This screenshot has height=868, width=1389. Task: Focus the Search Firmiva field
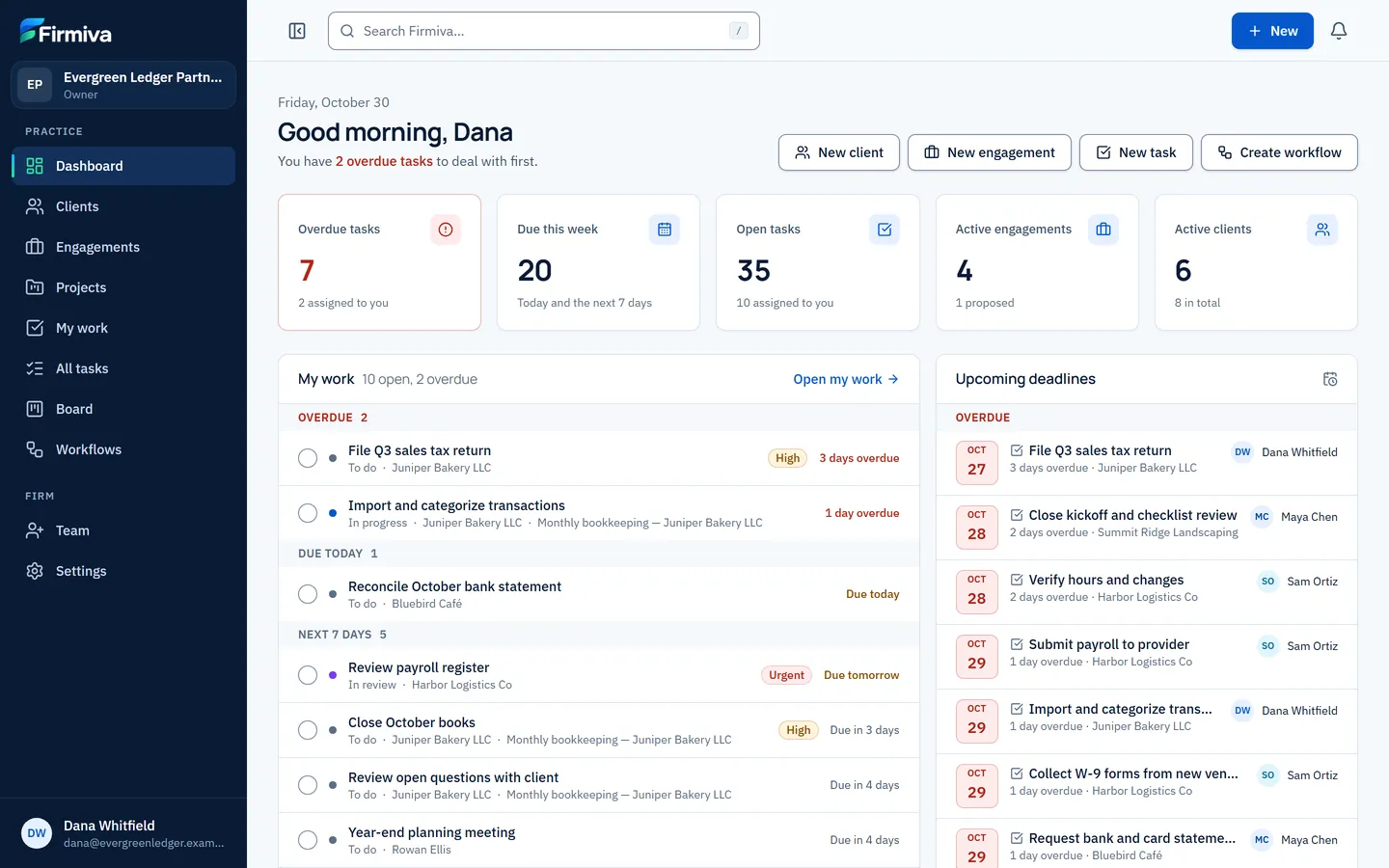pos(544,31)
